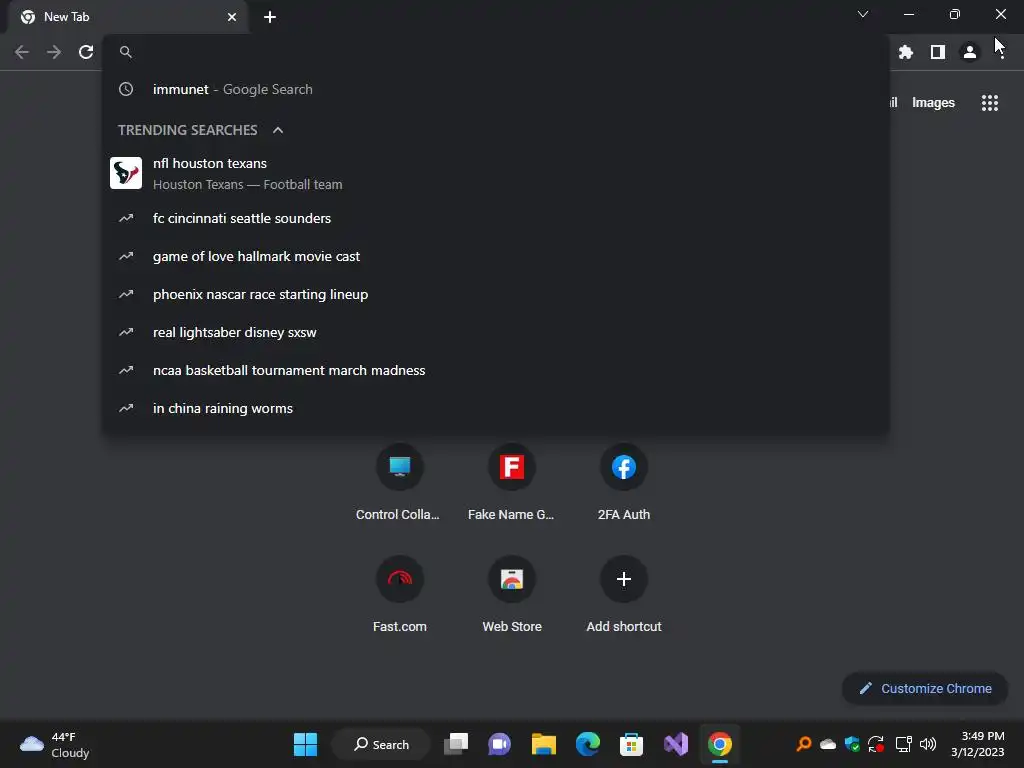The image size is (1024, 768).
Task: Open the Extensions puzzle-piece menu
Action: coord(906,52)
